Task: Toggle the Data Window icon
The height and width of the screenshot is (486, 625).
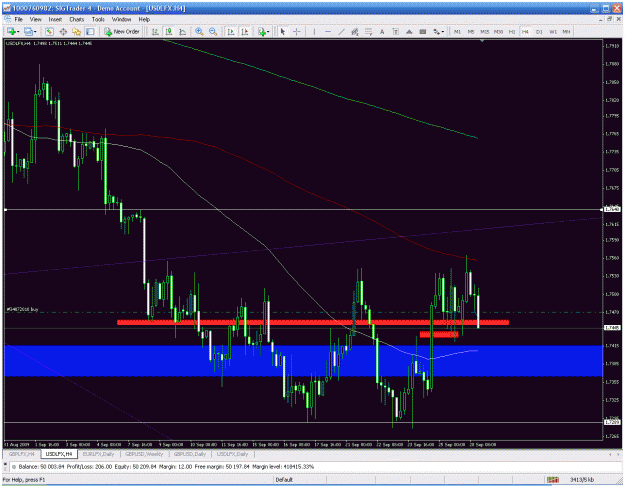Action: click(x=63, y=31)
